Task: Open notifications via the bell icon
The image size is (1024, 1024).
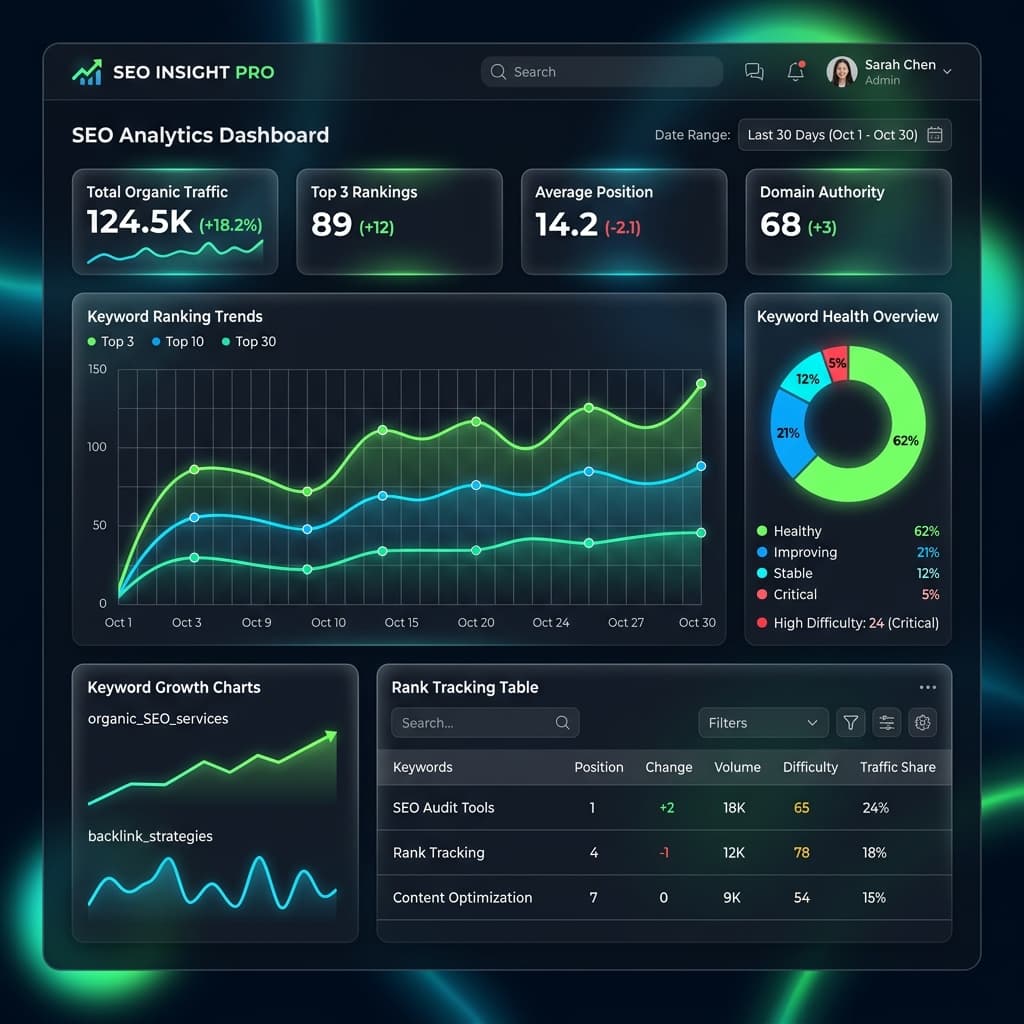Action: (x=794, y=71)
